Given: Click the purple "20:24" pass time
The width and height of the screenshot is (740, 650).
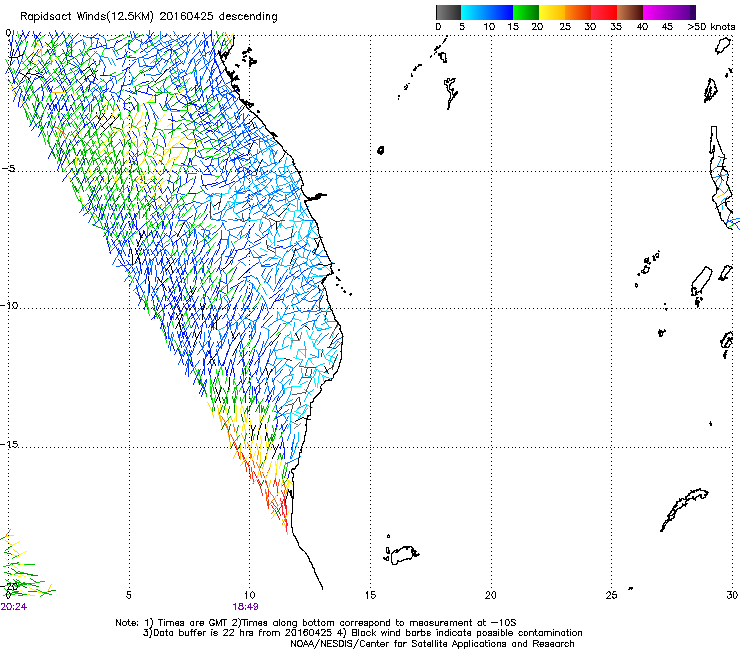Looking at the screenshot, I should coord(14,607).
